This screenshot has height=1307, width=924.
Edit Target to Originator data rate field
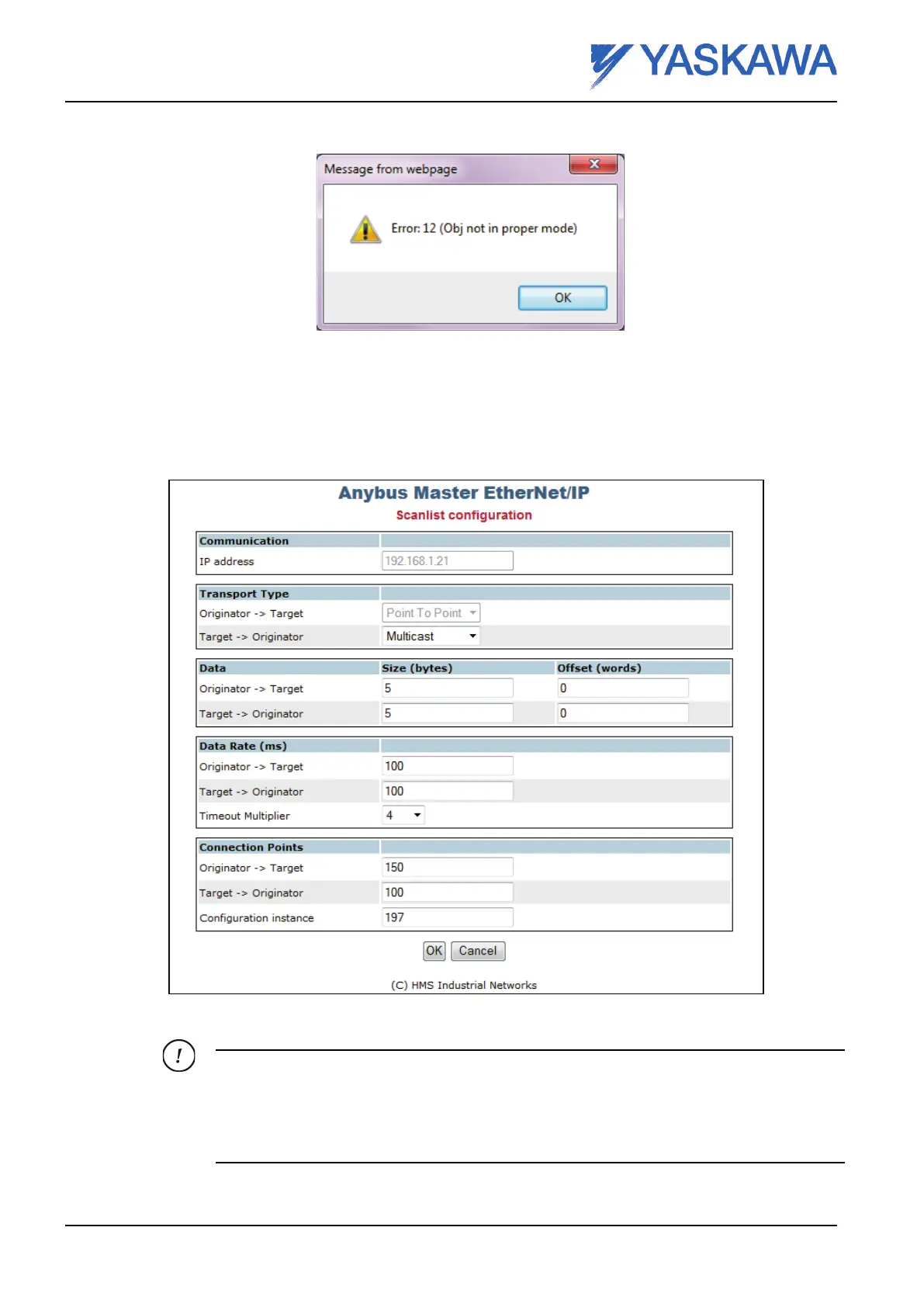pyautogui.click(x=448, y=791)
